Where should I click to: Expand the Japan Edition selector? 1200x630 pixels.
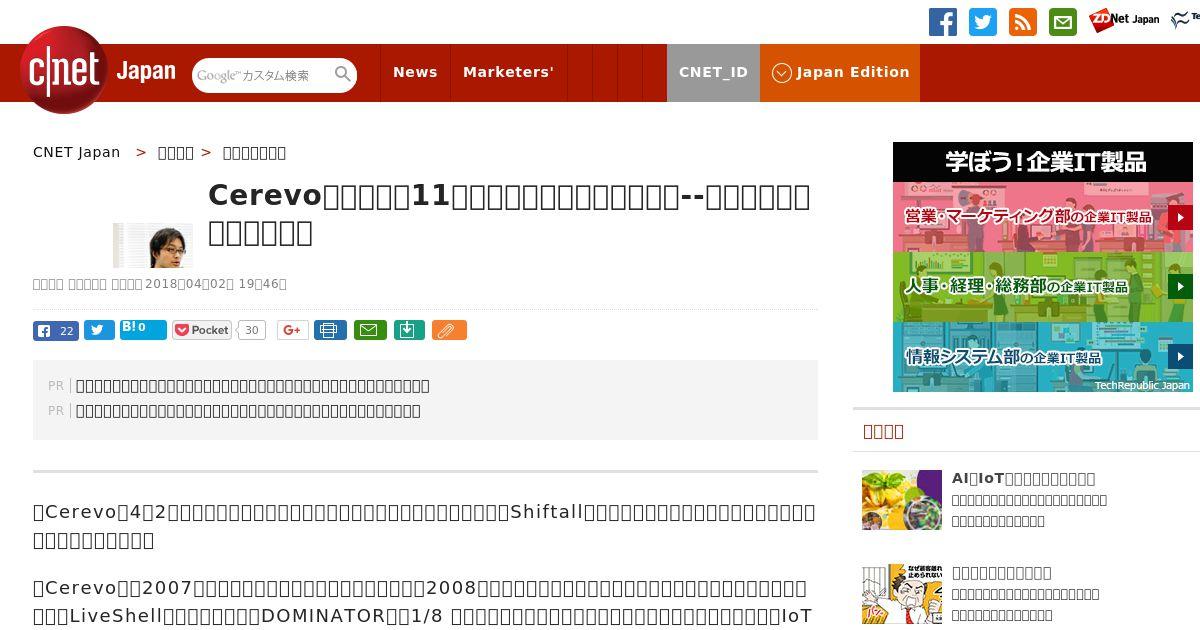coord(840,72)
